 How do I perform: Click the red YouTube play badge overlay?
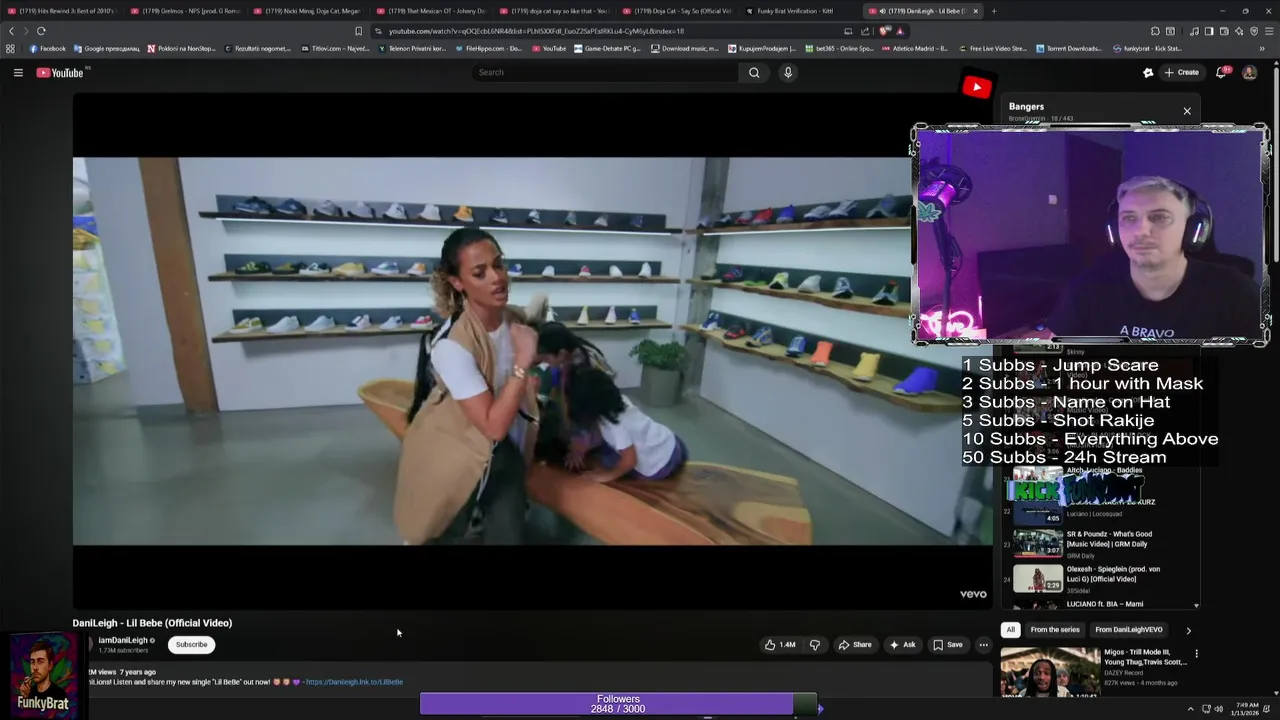[976, 87]
